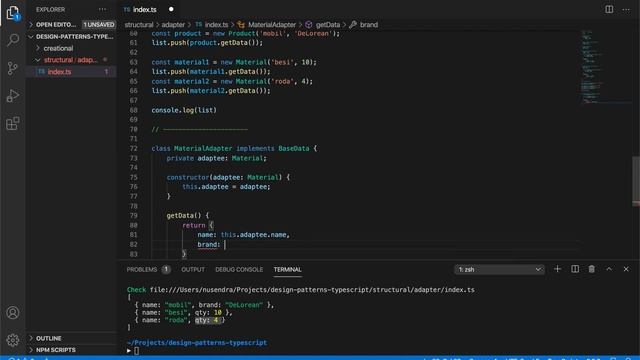The image size is (640, 360).
Task: Open the Extensions view icon
Action: click(x=13, y=123)
